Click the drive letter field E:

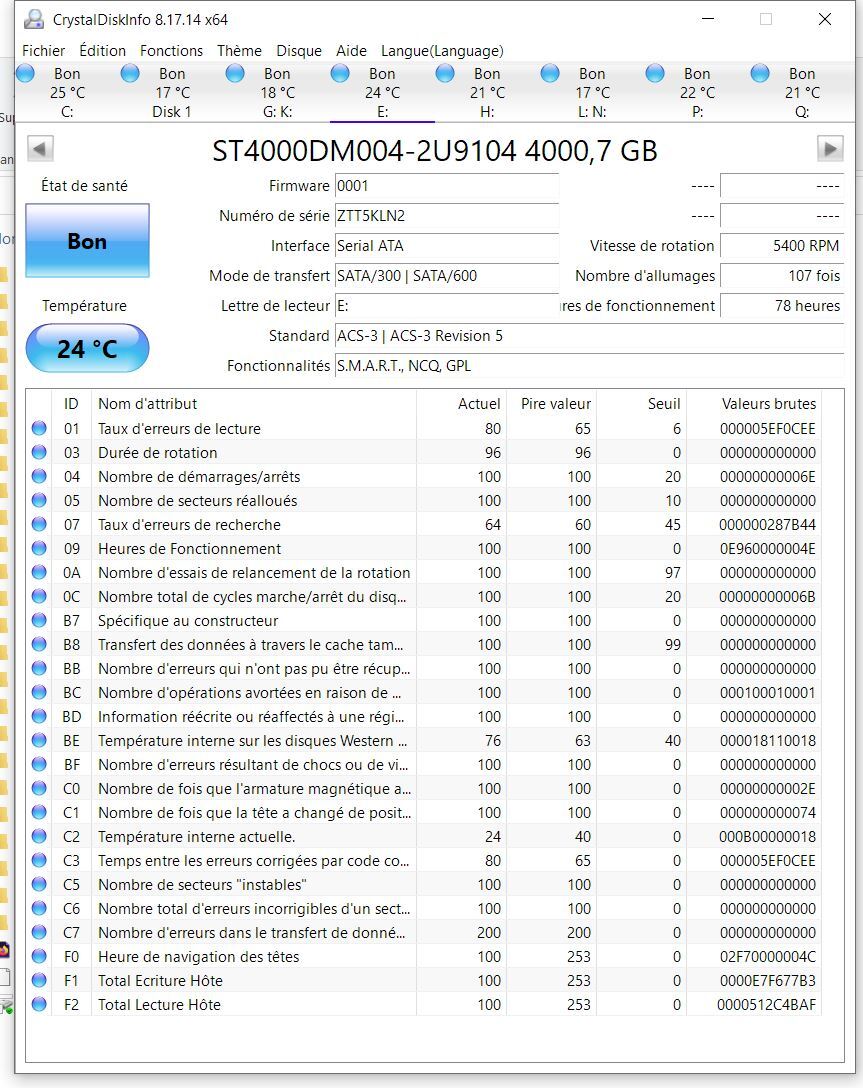447,306
